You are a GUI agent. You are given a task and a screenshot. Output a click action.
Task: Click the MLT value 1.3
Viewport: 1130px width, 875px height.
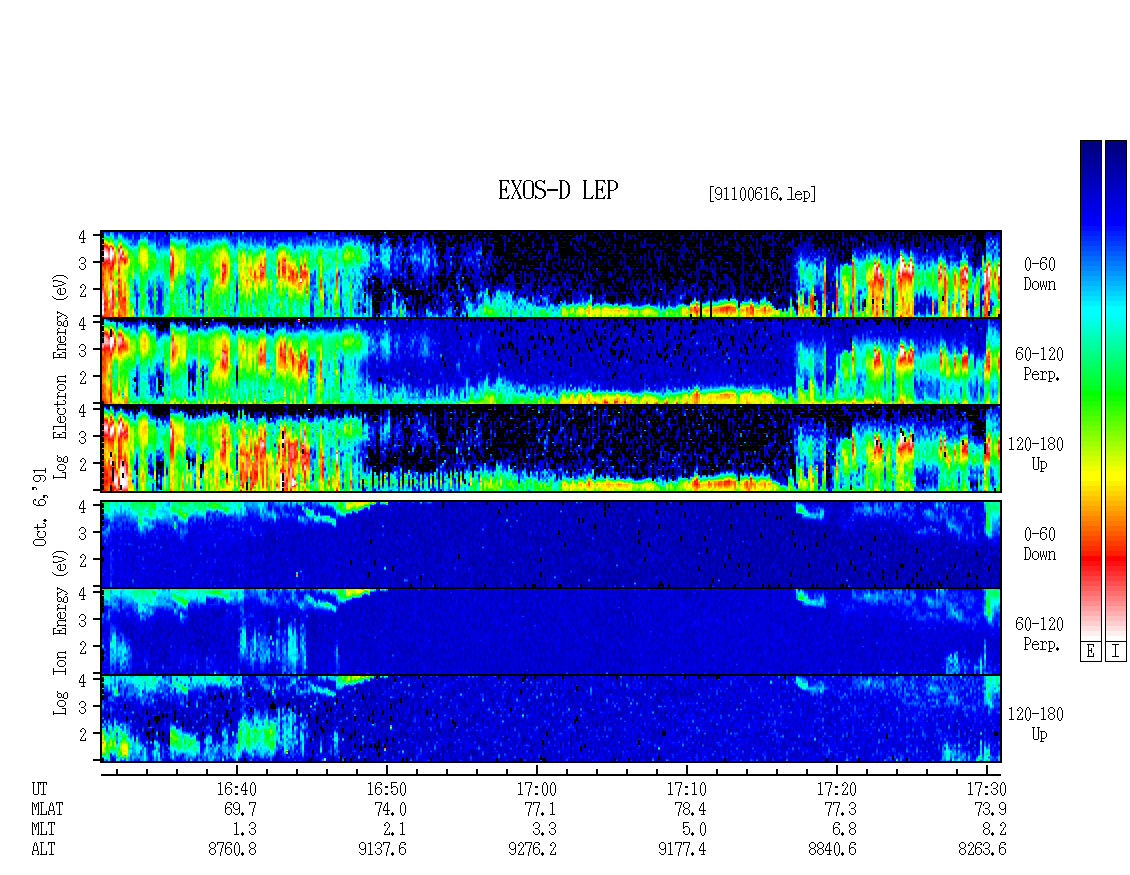point(244,830)
